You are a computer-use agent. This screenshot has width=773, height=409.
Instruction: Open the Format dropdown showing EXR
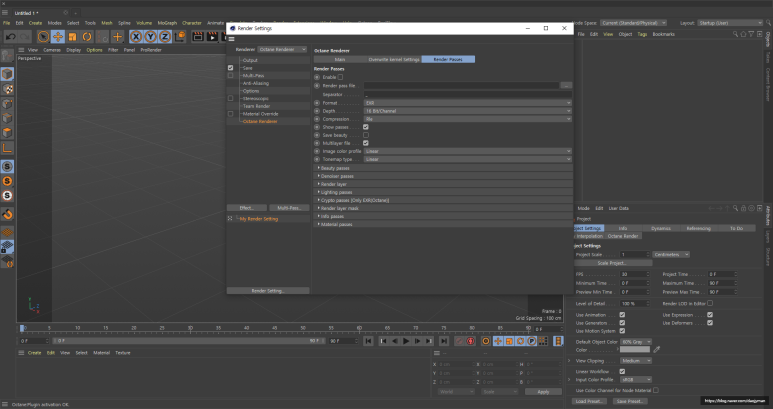[x=467, y=103]
